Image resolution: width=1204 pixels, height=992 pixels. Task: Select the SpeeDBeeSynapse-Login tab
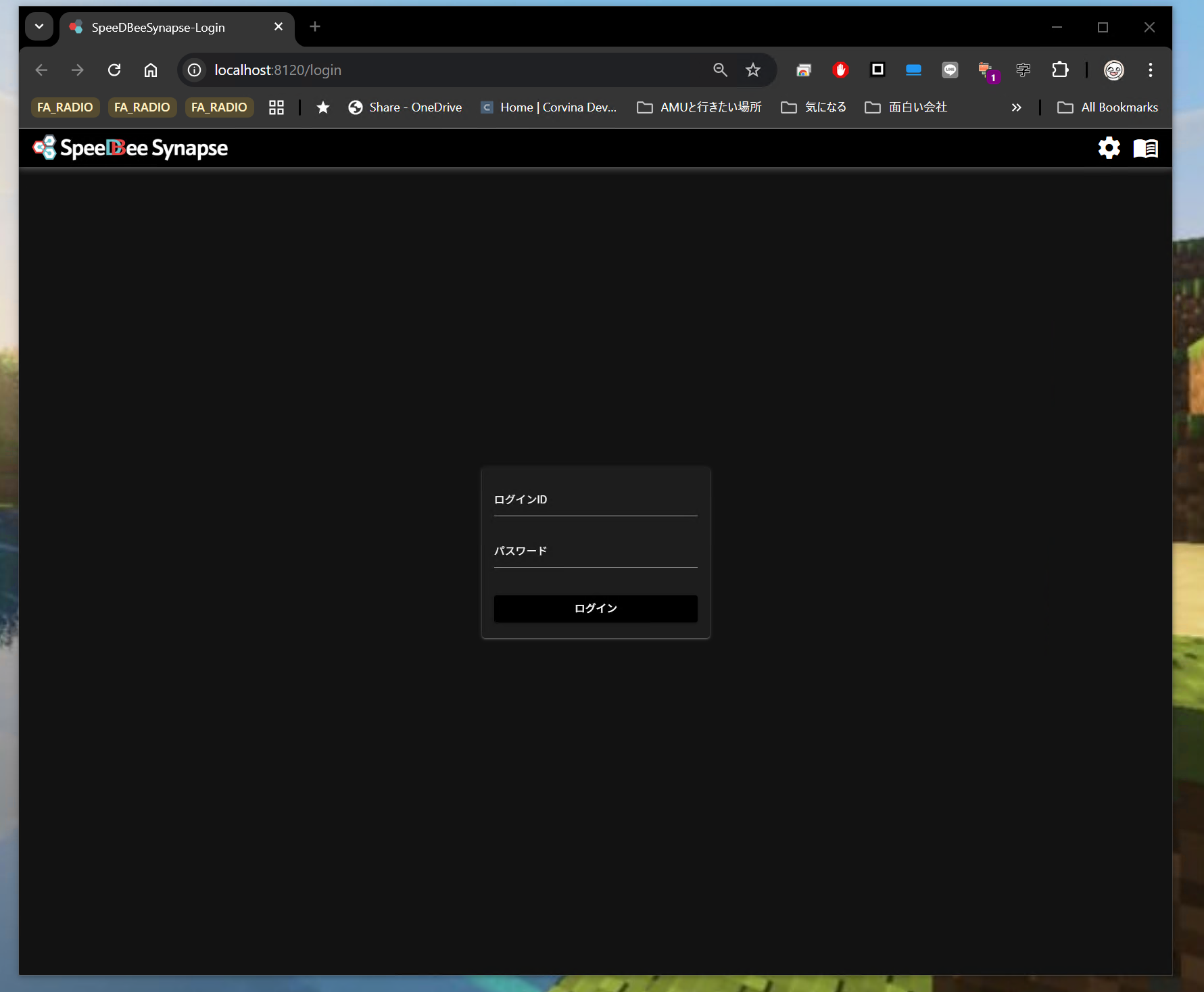[x=158, y=28]
